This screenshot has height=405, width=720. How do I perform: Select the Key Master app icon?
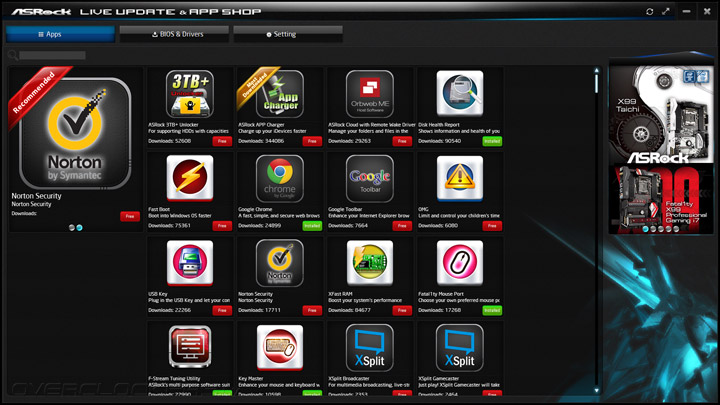(x=280, y=347)
